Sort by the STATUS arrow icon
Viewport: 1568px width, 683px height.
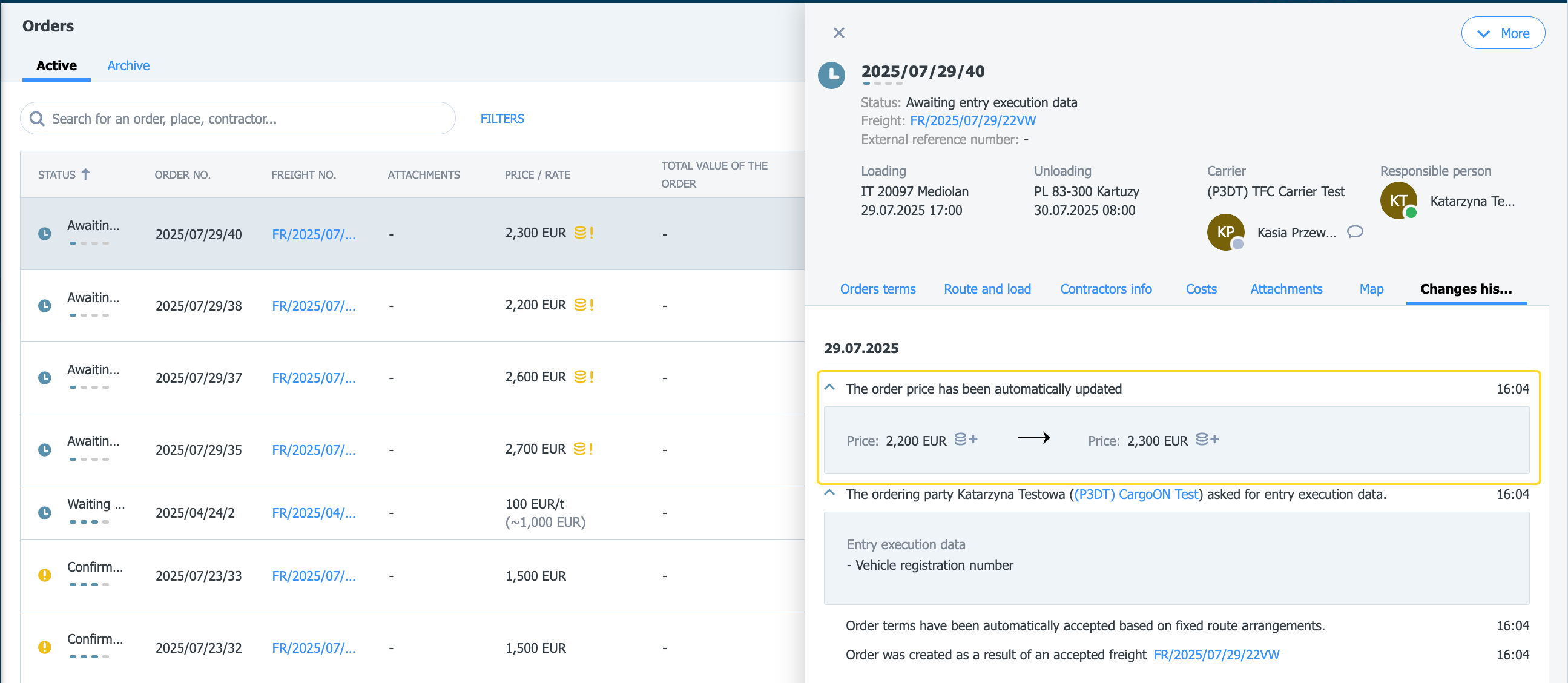tap(86, 174)
